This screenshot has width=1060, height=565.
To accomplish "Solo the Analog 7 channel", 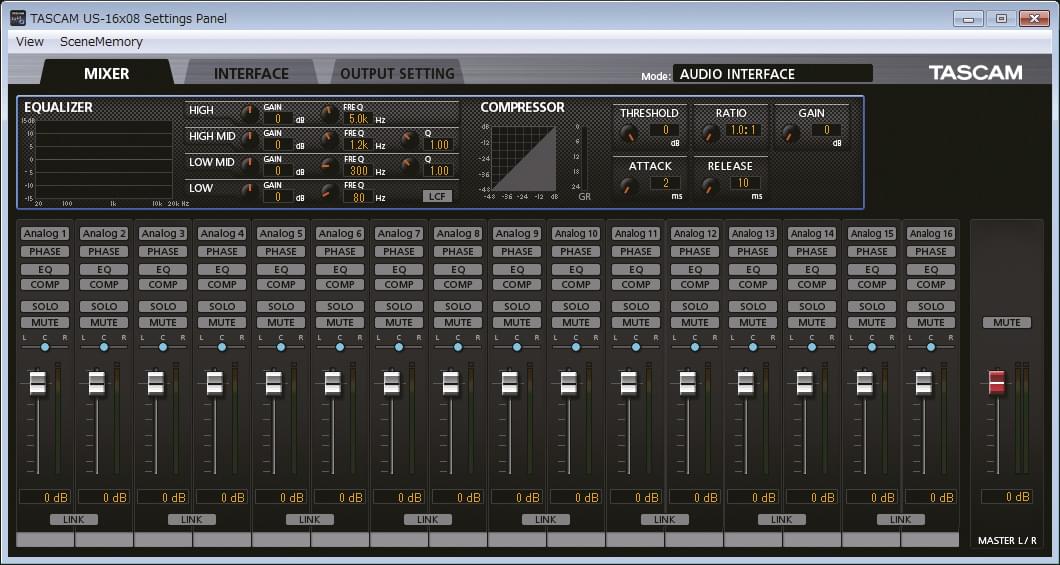I will click(x=400, y=306).
